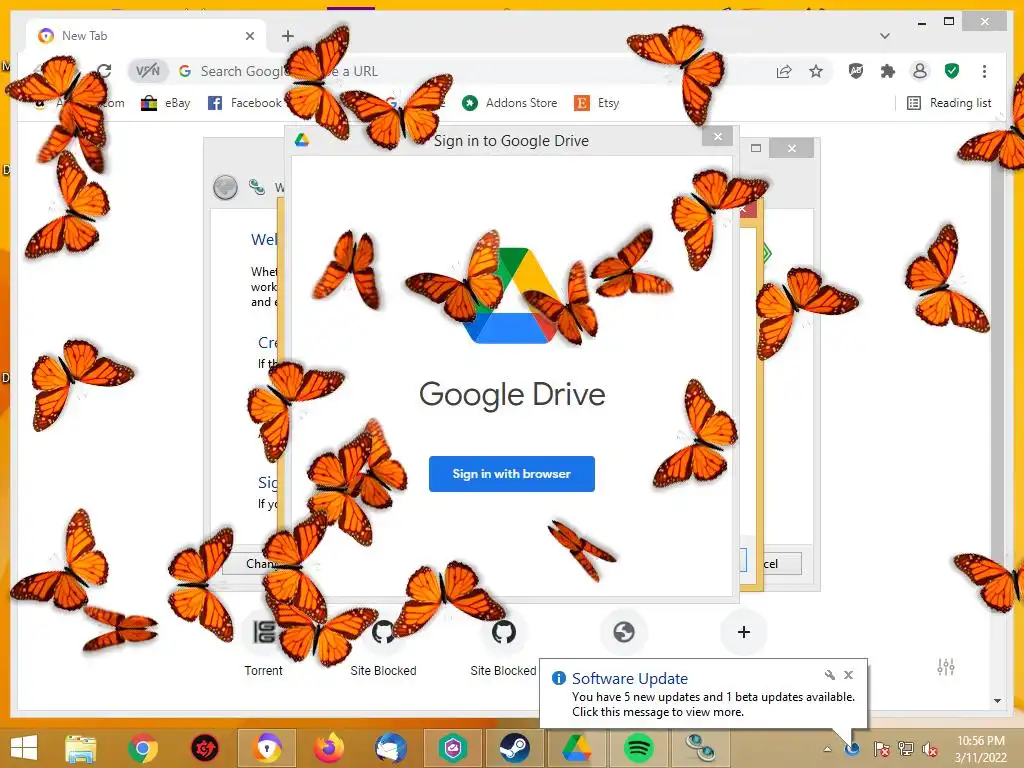
Task: Open the Facebook bookmark
Action: tap(244, 103)
